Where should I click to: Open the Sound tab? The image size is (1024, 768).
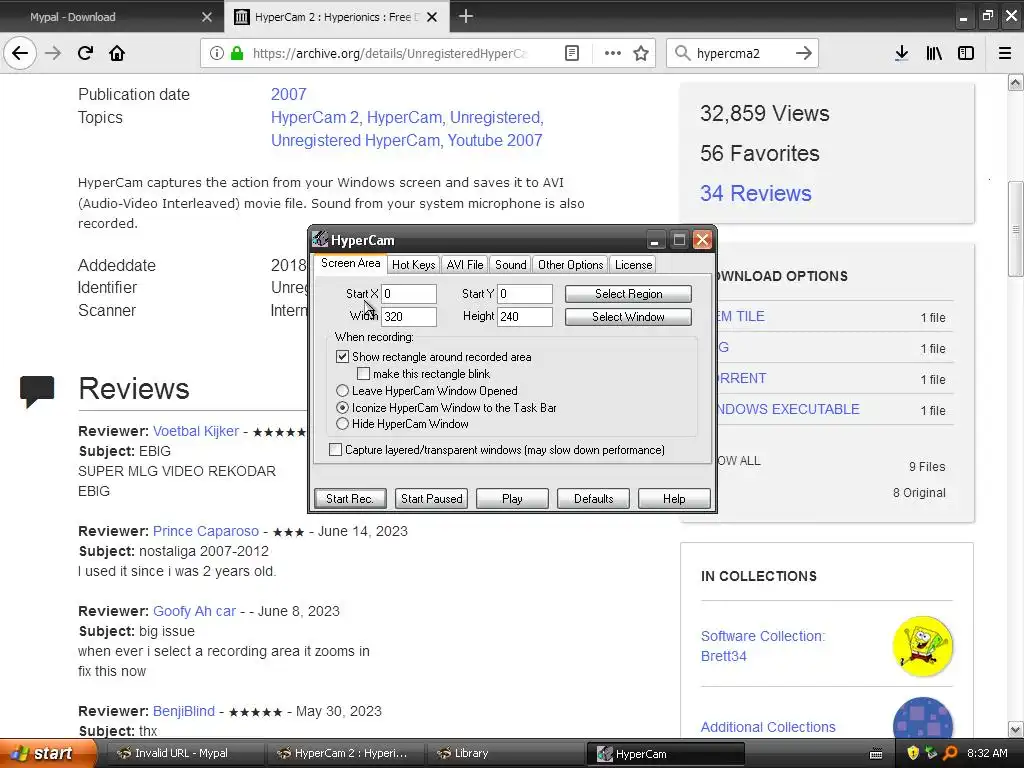[510, 264]
